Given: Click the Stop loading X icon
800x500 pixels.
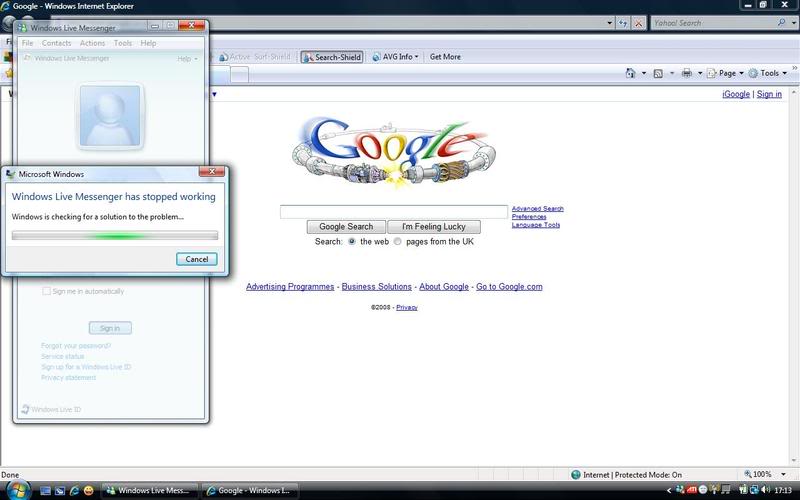Looking at the screenshot, I should pos(639,22).
